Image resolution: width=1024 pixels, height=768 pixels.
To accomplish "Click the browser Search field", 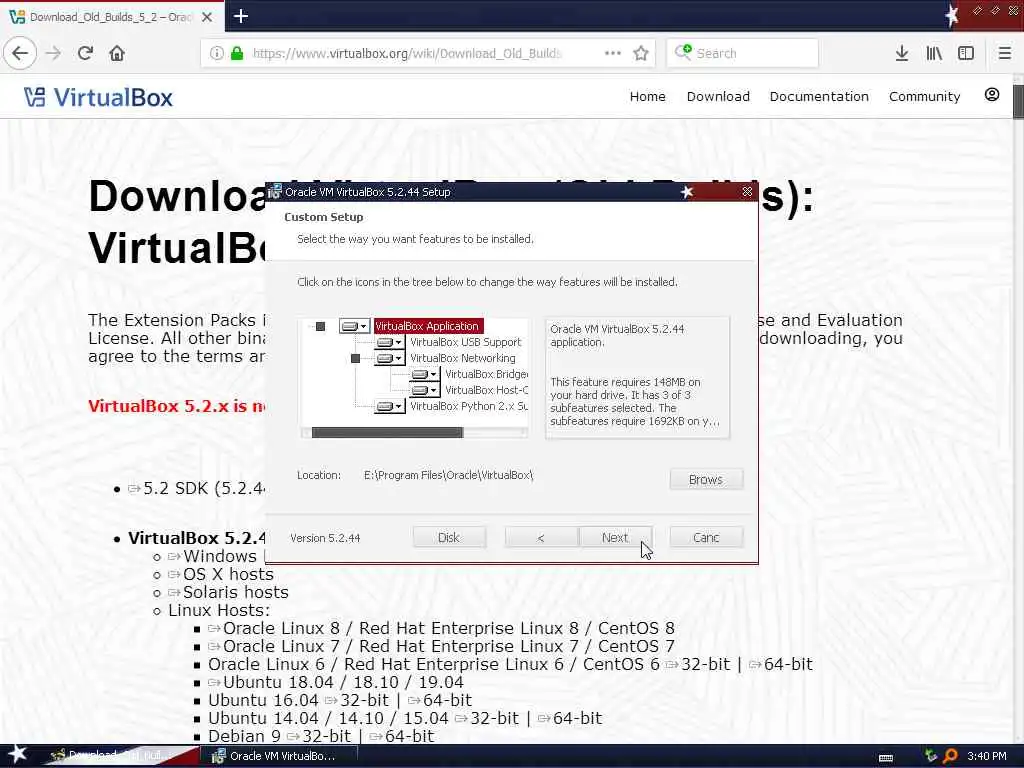I will [x=743, y=53].
